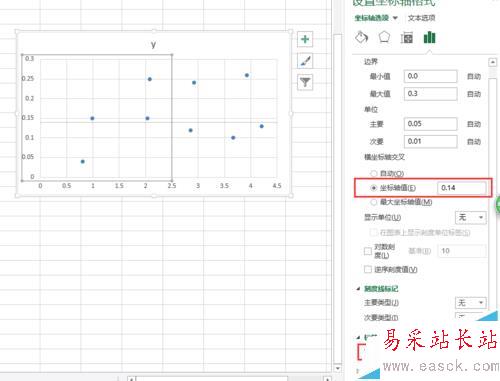Open the 显示单位 dropdown showing 无
500x381 pixels.
(470, 217)
